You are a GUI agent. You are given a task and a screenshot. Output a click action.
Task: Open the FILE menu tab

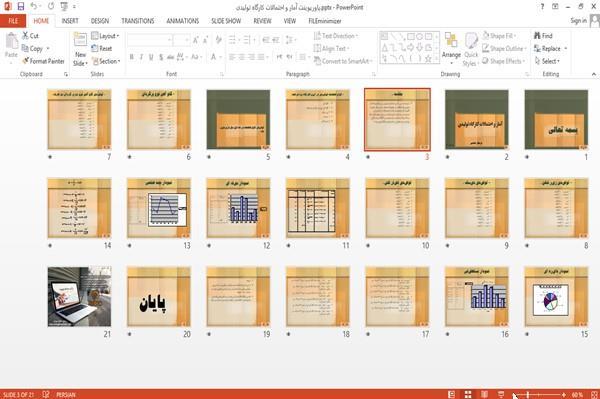(x=13, y=21)
